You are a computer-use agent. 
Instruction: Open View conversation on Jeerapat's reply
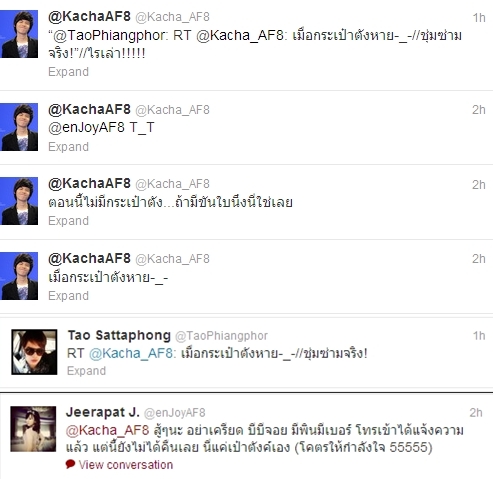pos(126,464)
